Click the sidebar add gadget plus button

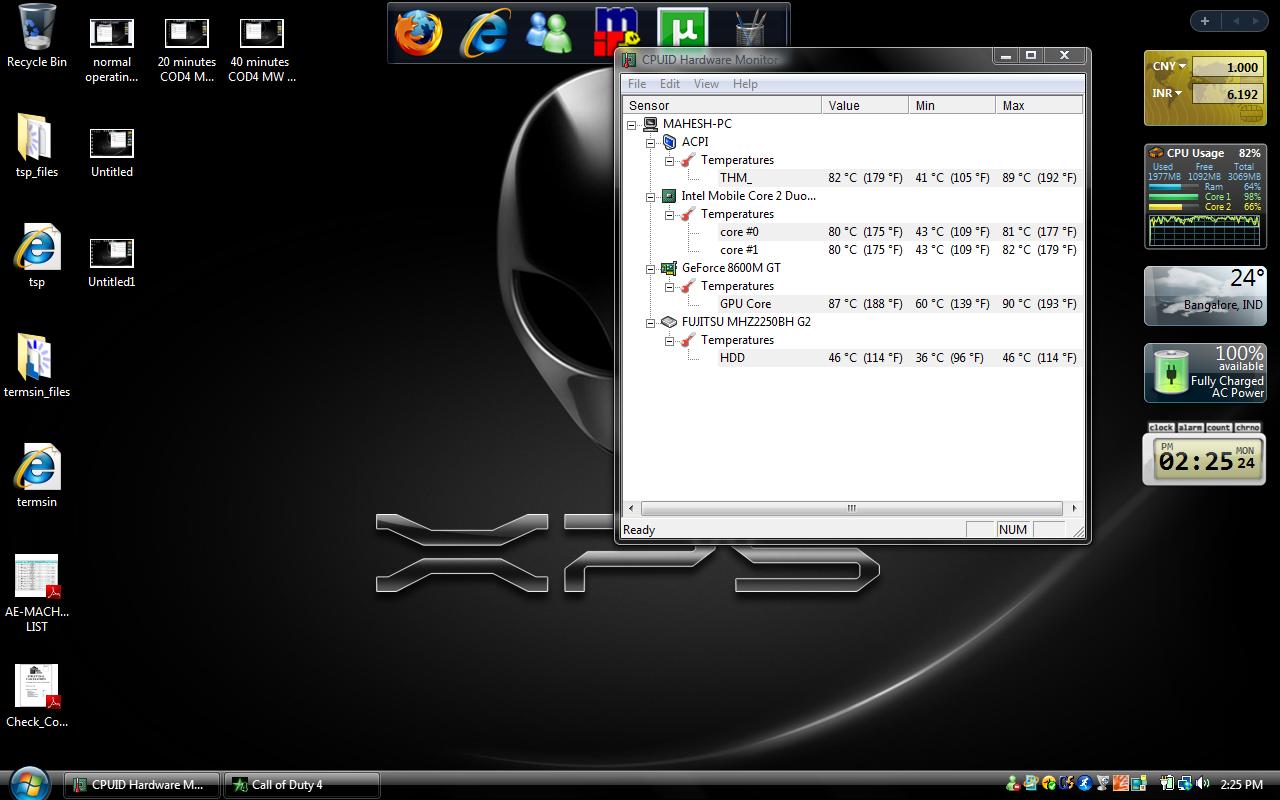point(1205,21)
